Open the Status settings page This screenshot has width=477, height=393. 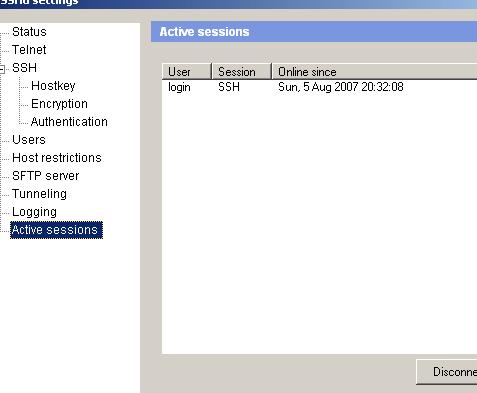coord(29,32)
